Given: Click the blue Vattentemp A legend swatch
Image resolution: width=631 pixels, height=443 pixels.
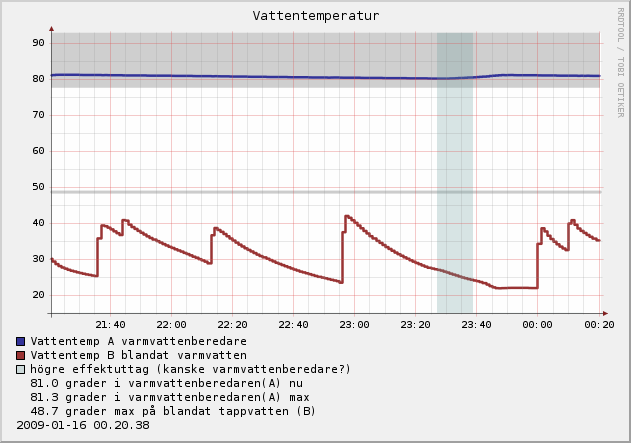Looking at the screenshot, I should (21, 341).
